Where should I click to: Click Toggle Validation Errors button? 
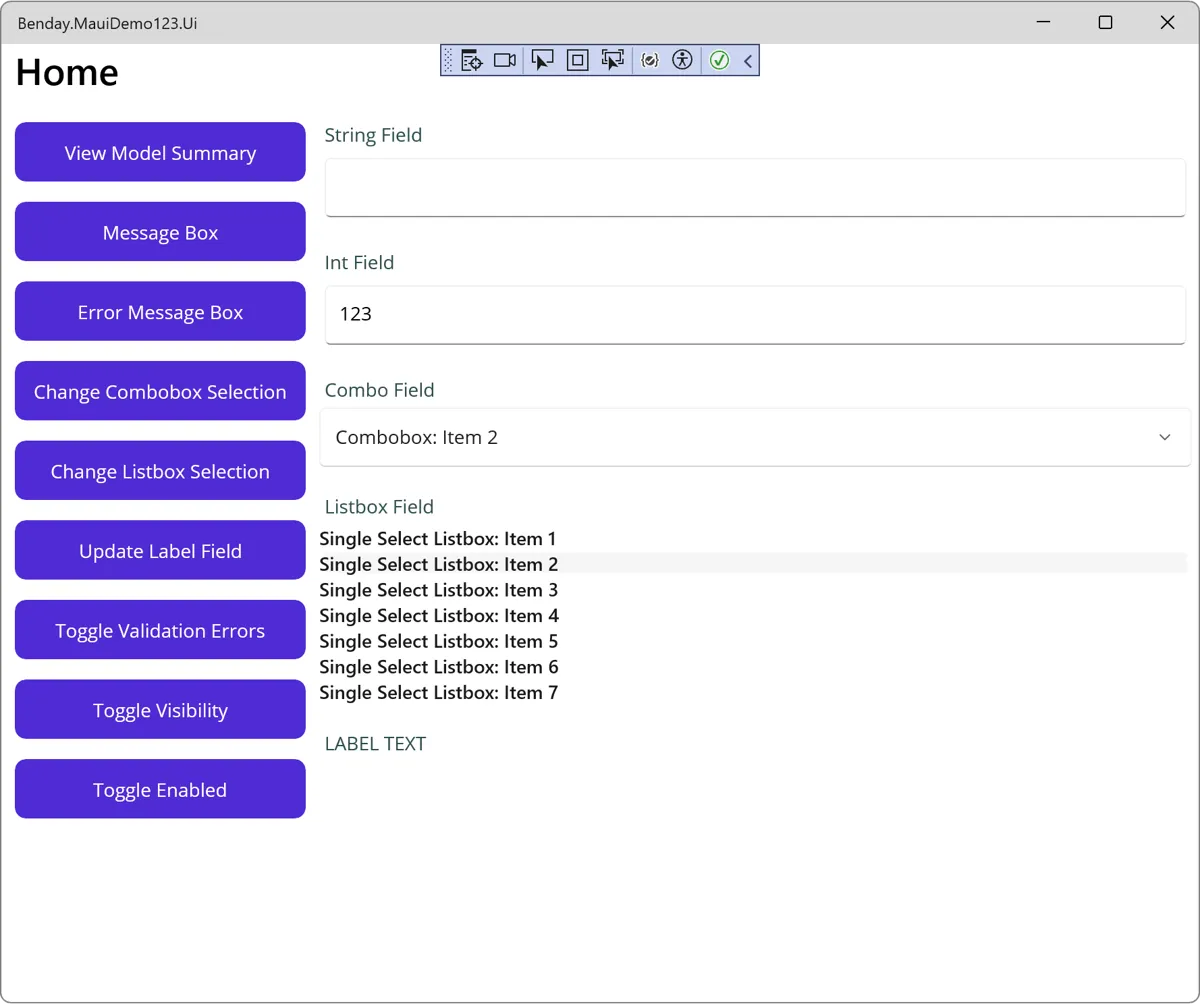(160, 630)
